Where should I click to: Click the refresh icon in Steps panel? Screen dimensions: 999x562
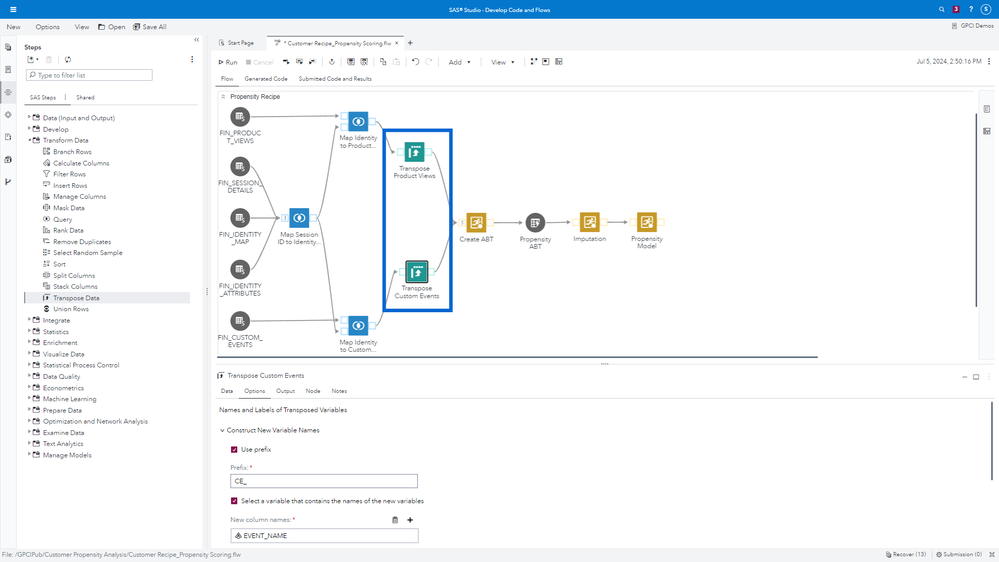(x=68, y=60)
